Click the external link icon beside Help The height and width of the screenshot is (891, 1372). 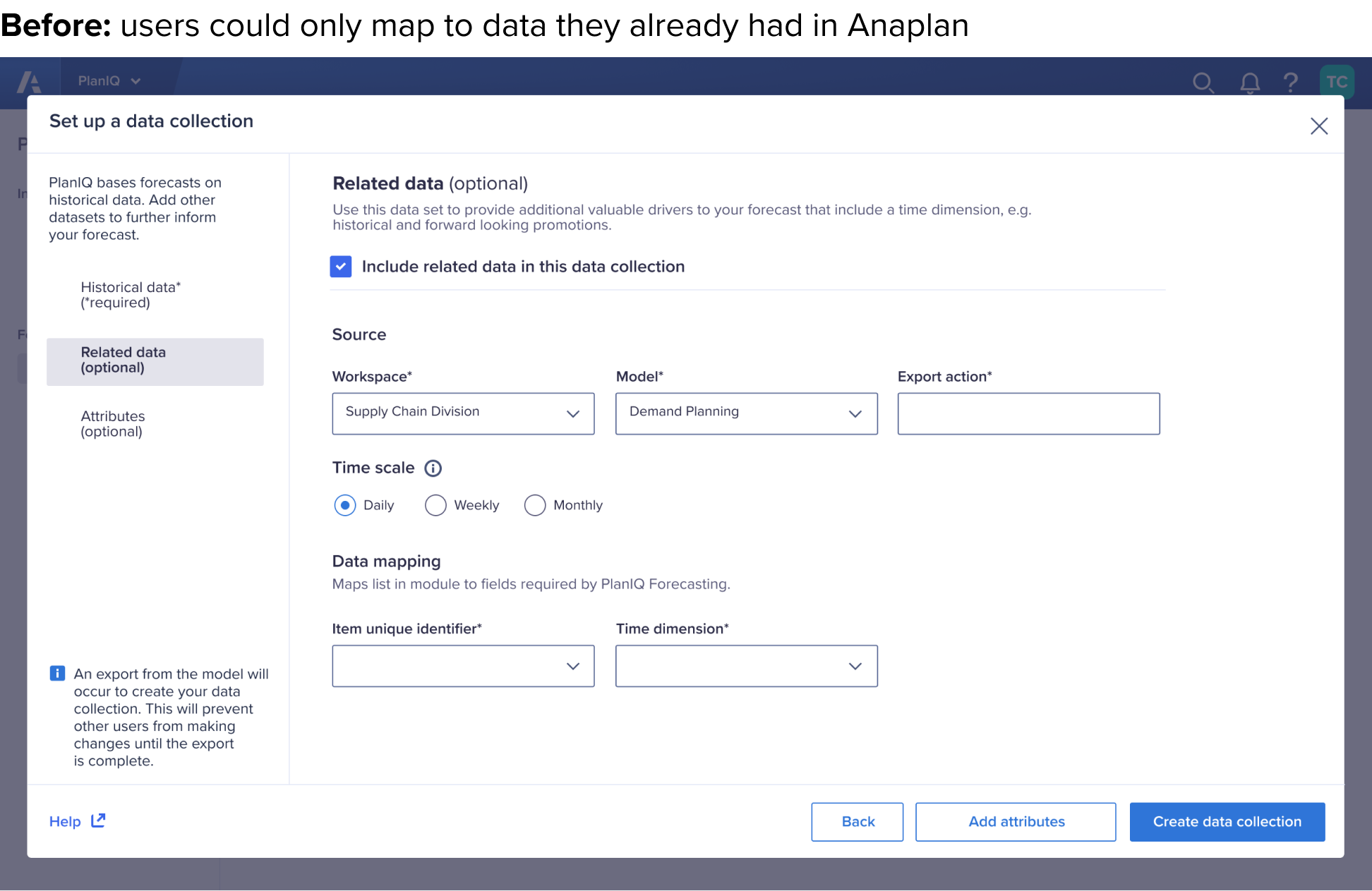[98, 820]
